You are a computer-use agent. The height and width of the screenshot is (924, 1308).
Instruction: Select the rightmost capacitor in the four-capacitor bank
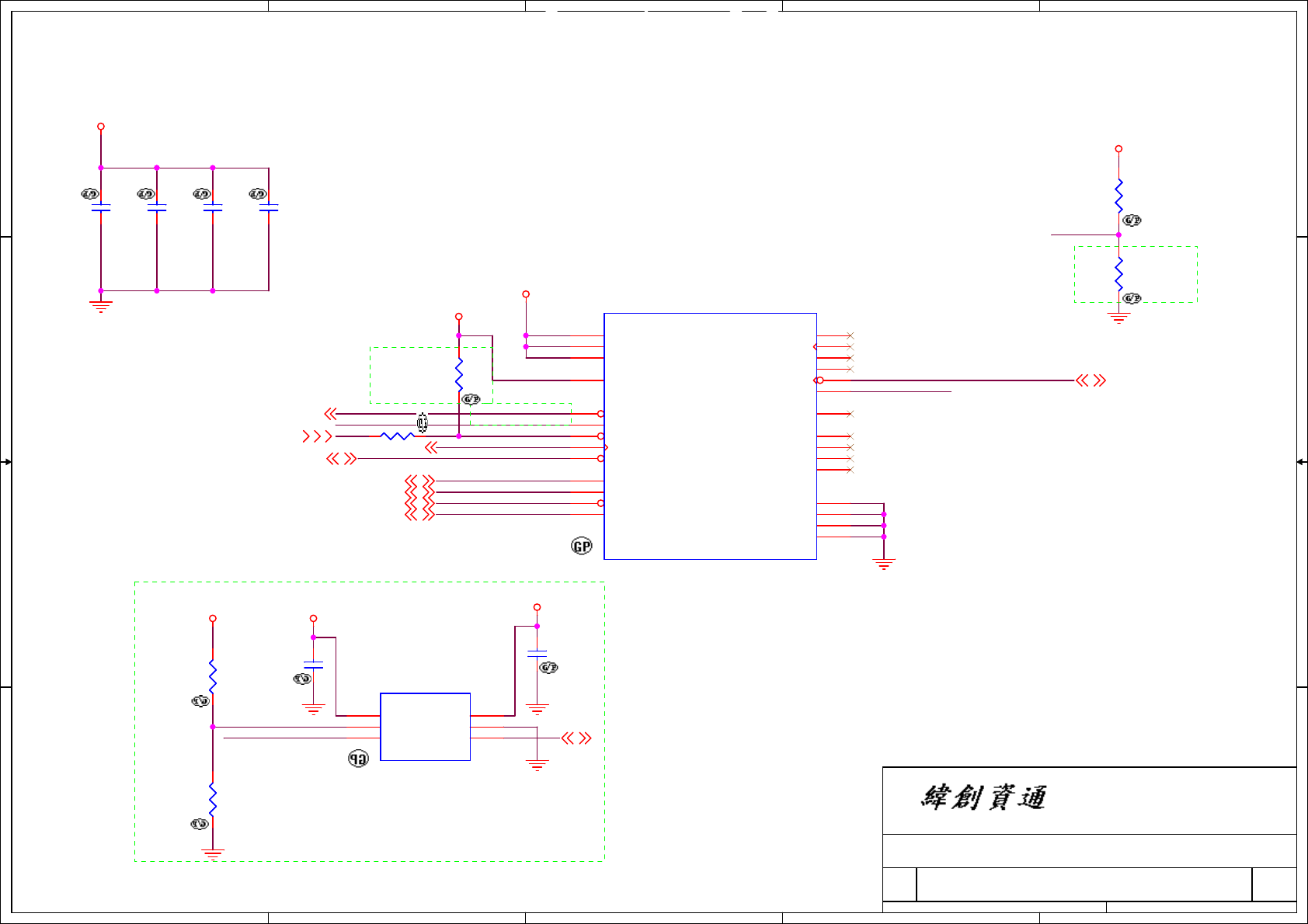(x=269, y=208)
